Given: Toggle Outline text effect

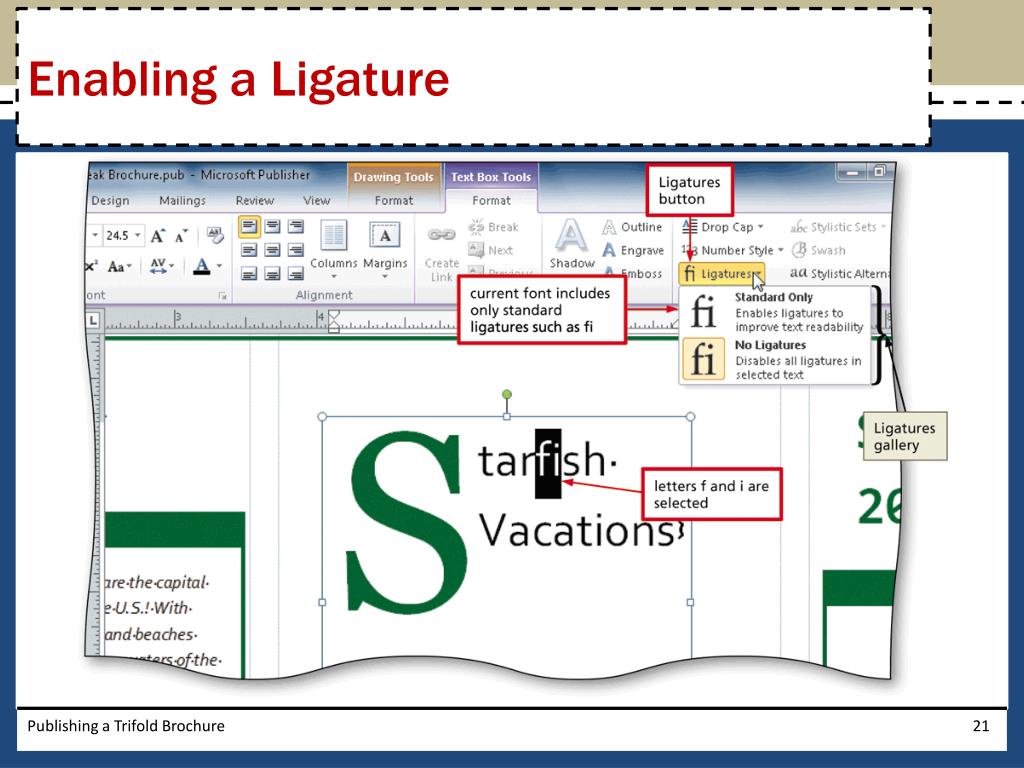Looking at the screenshot, I should tap(632, 227).
